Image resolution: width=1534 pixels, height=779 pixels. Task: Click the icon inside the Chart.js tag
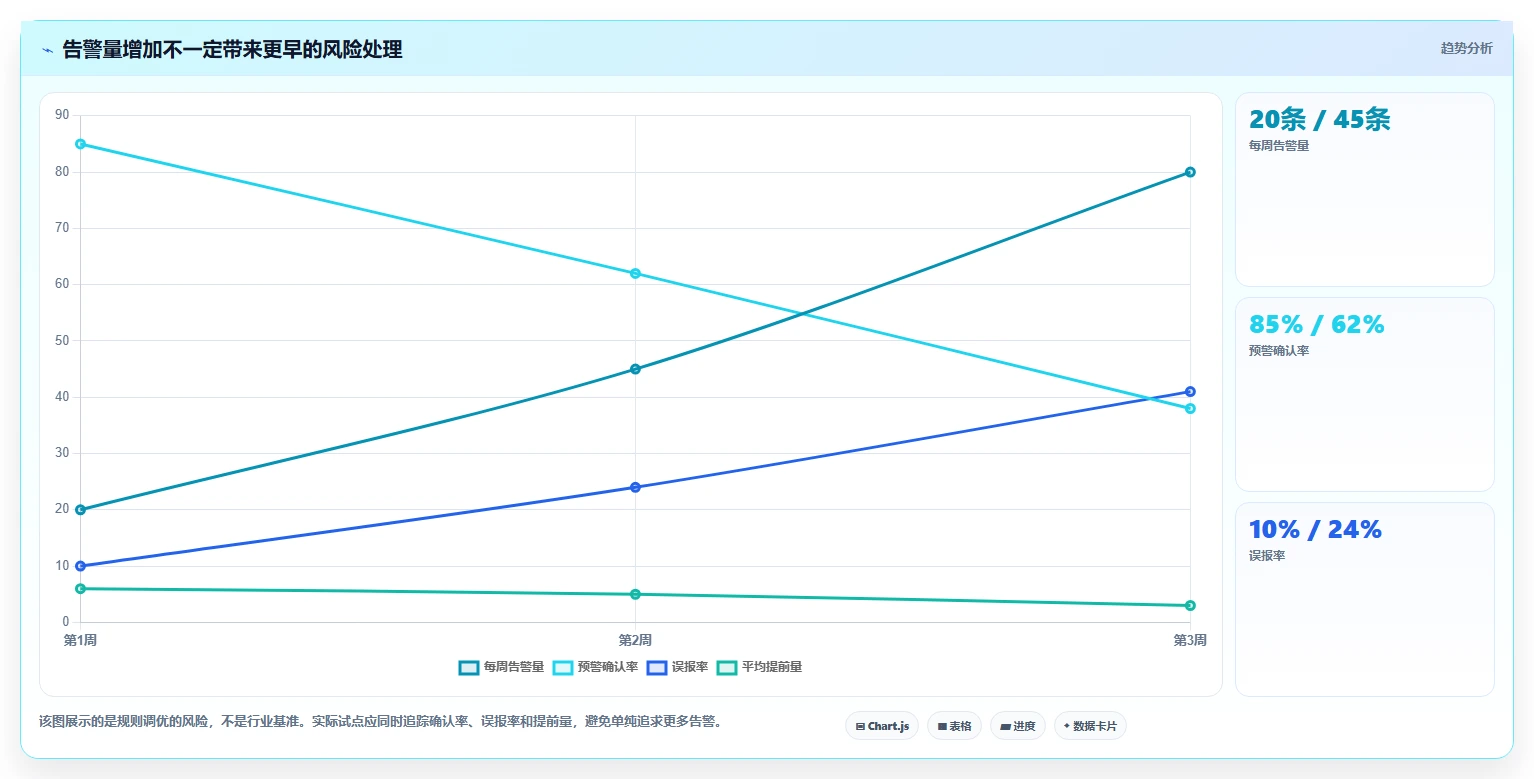click(x=860, y=727)
